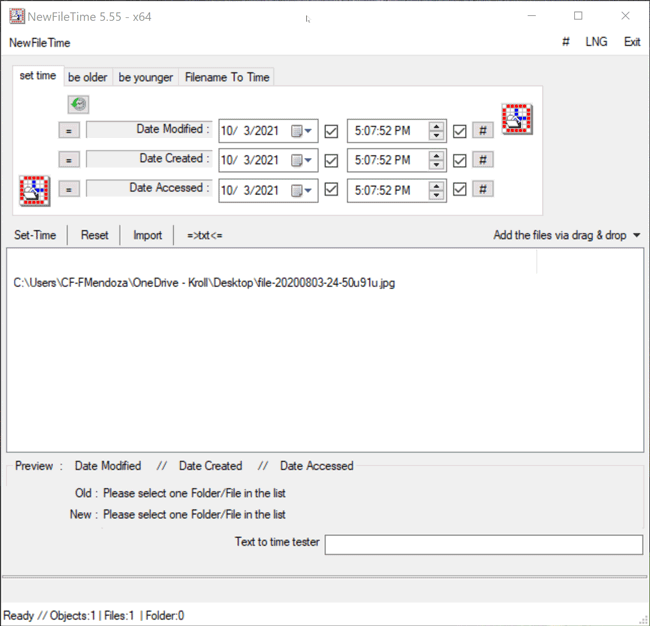Maximize the NewFileTime window
Viewport: 650px width, 626px height.
click(x=578, y=16)
